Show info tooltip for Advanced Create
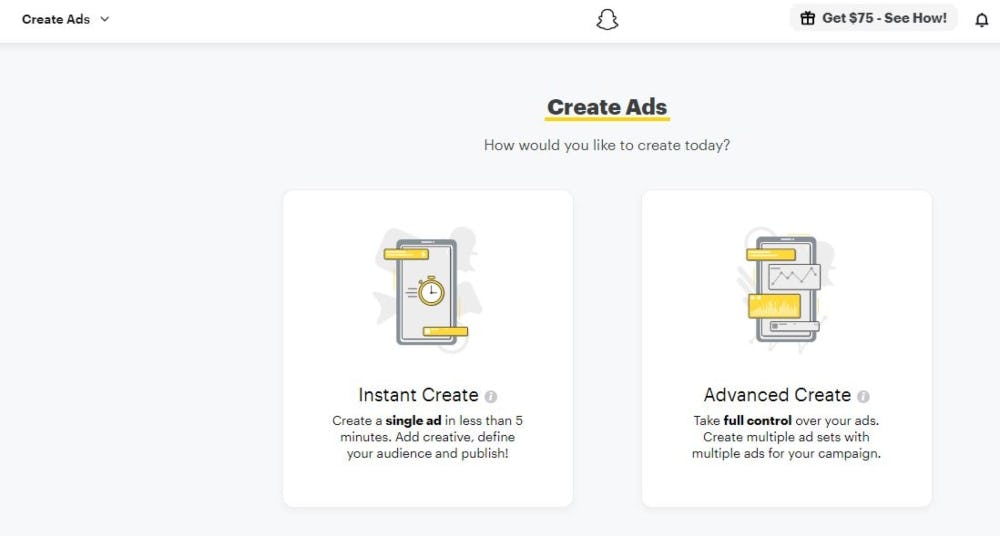This screenshot has width=1000, height=536. coord(863,396)
